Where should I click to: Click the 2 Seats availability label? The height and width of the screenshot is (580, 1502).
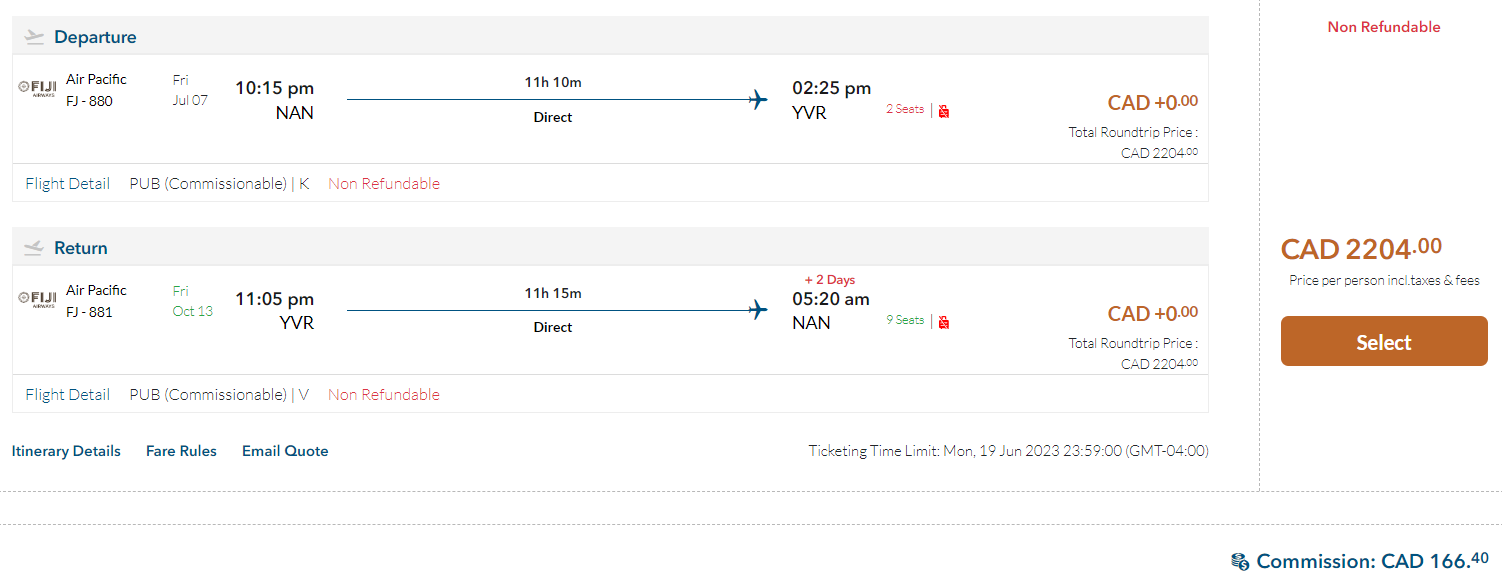(905, 109)
